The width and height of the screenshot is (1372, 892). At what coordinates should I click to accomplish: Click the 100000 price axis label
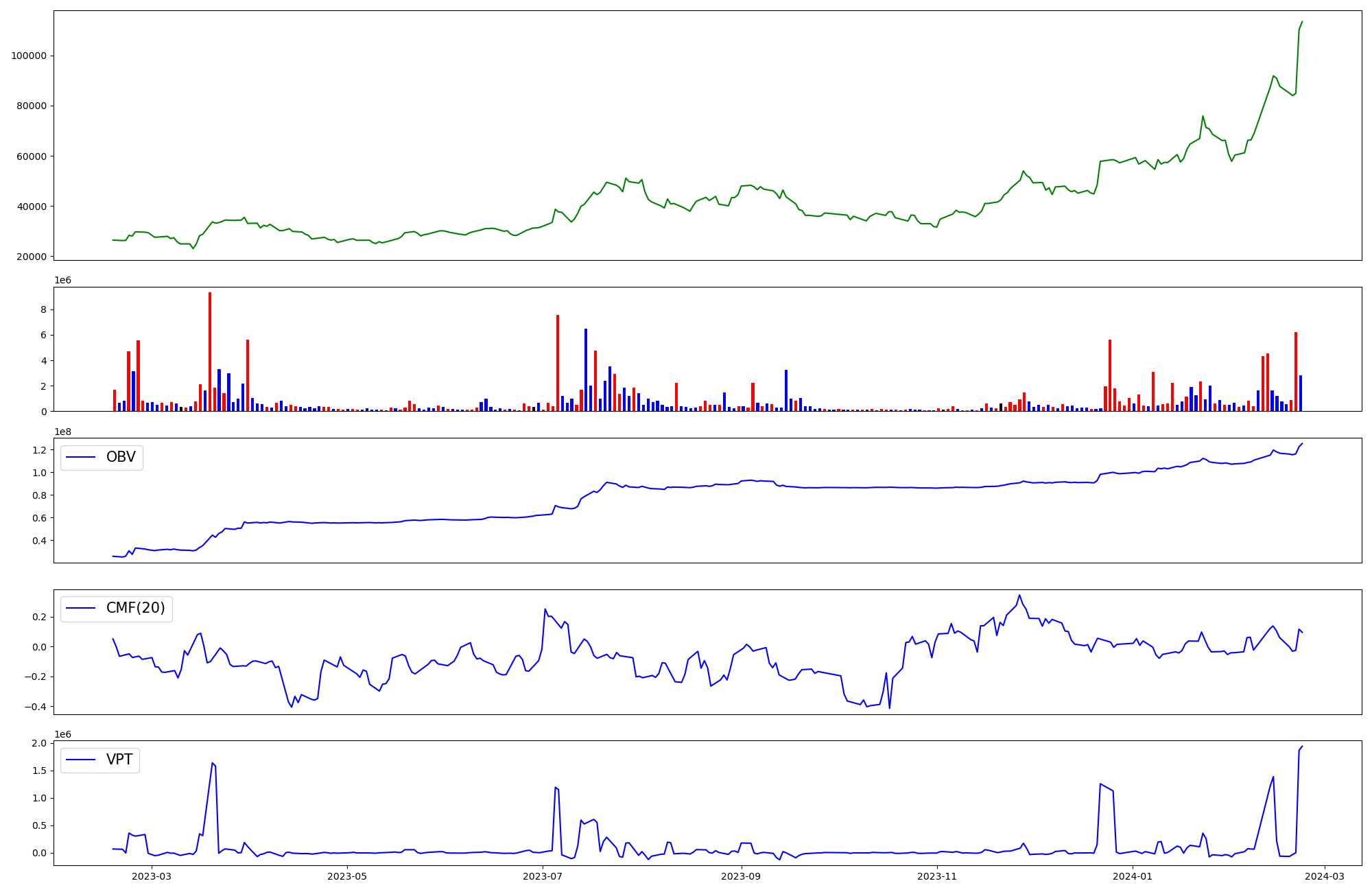28,56
